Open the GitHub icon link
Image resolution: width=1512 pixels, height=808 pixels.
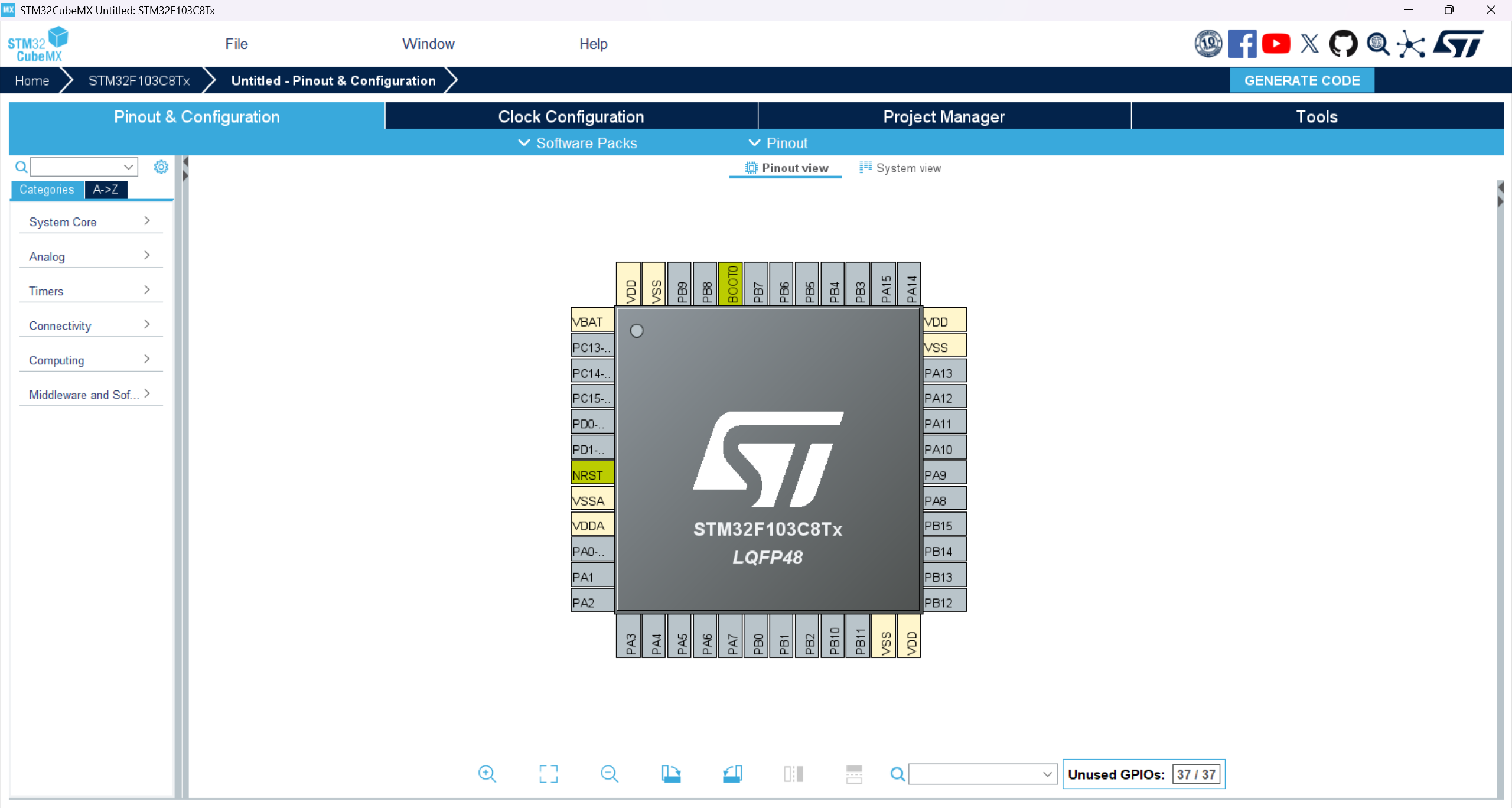click(x=1343, y=44)
